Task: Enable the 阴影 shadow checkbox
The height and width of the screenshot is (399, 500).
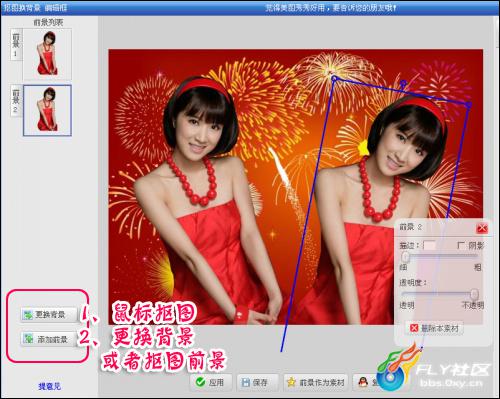Action: pos(461,246)
